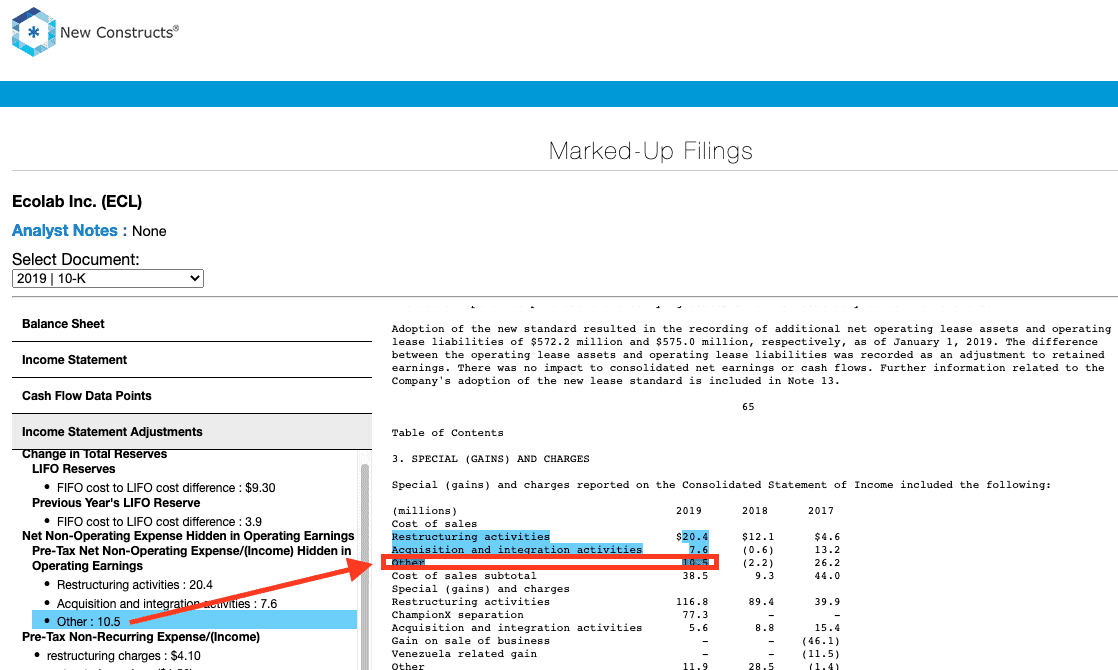
Task: Open the Analyst Notes link
Action: 69,231
